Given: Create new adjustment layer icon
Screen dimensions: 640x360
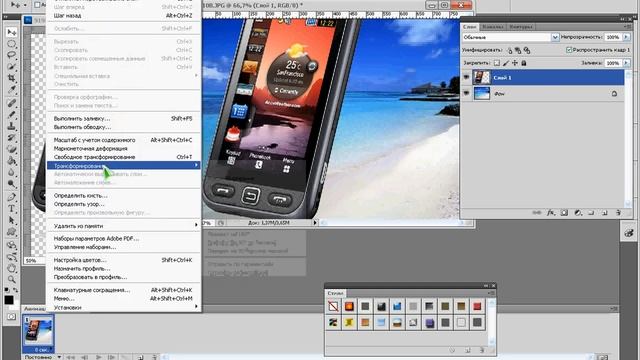Looking at the screenshot, I should [x=578, y=213].
